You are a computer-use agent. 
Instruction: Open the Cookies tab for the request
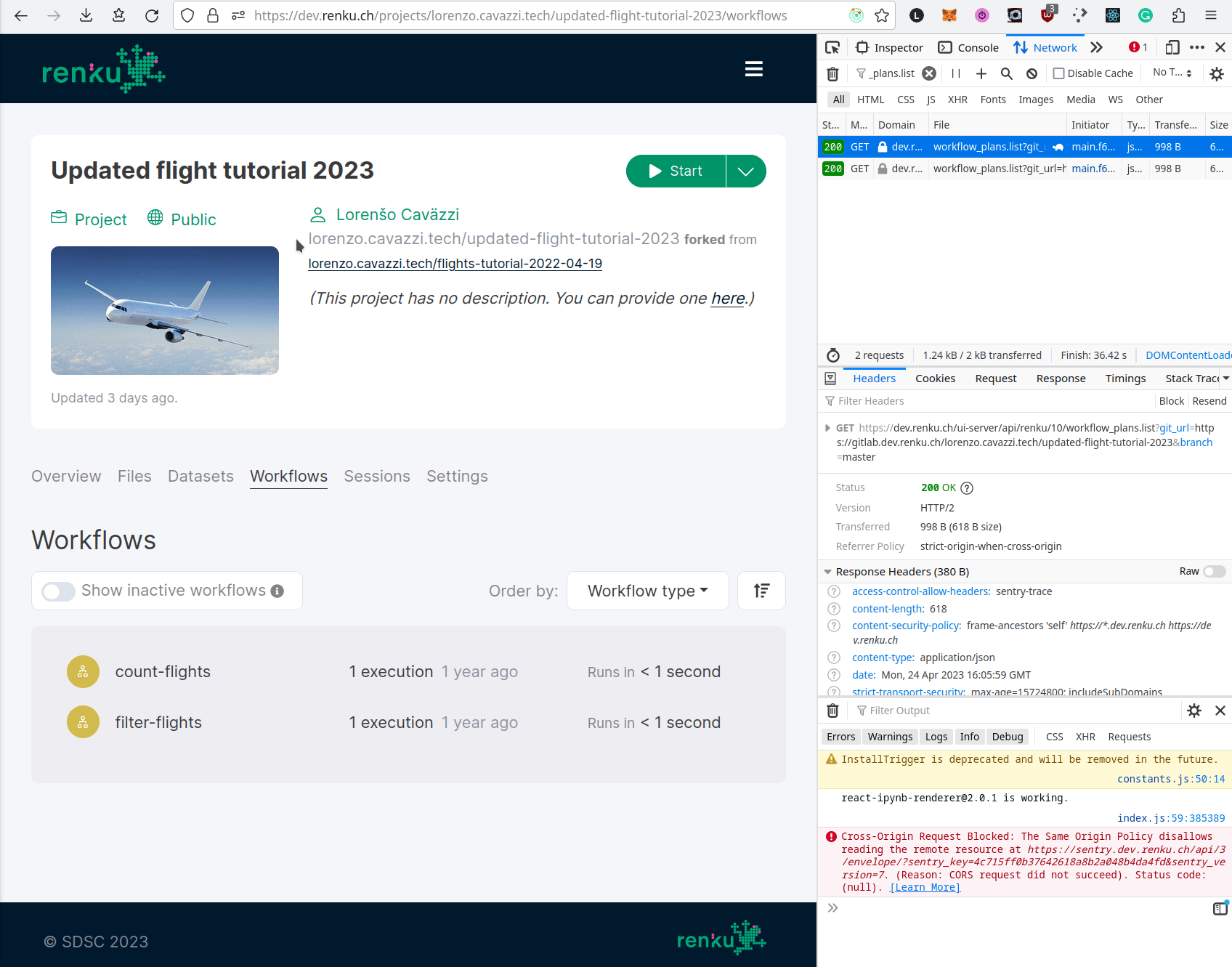click(x=935, y=378)
